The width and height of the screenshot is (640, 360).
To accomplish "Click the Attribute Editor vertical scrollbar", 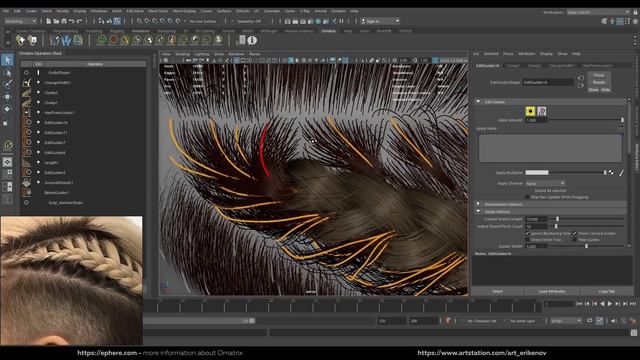I will tap(629, 127).
